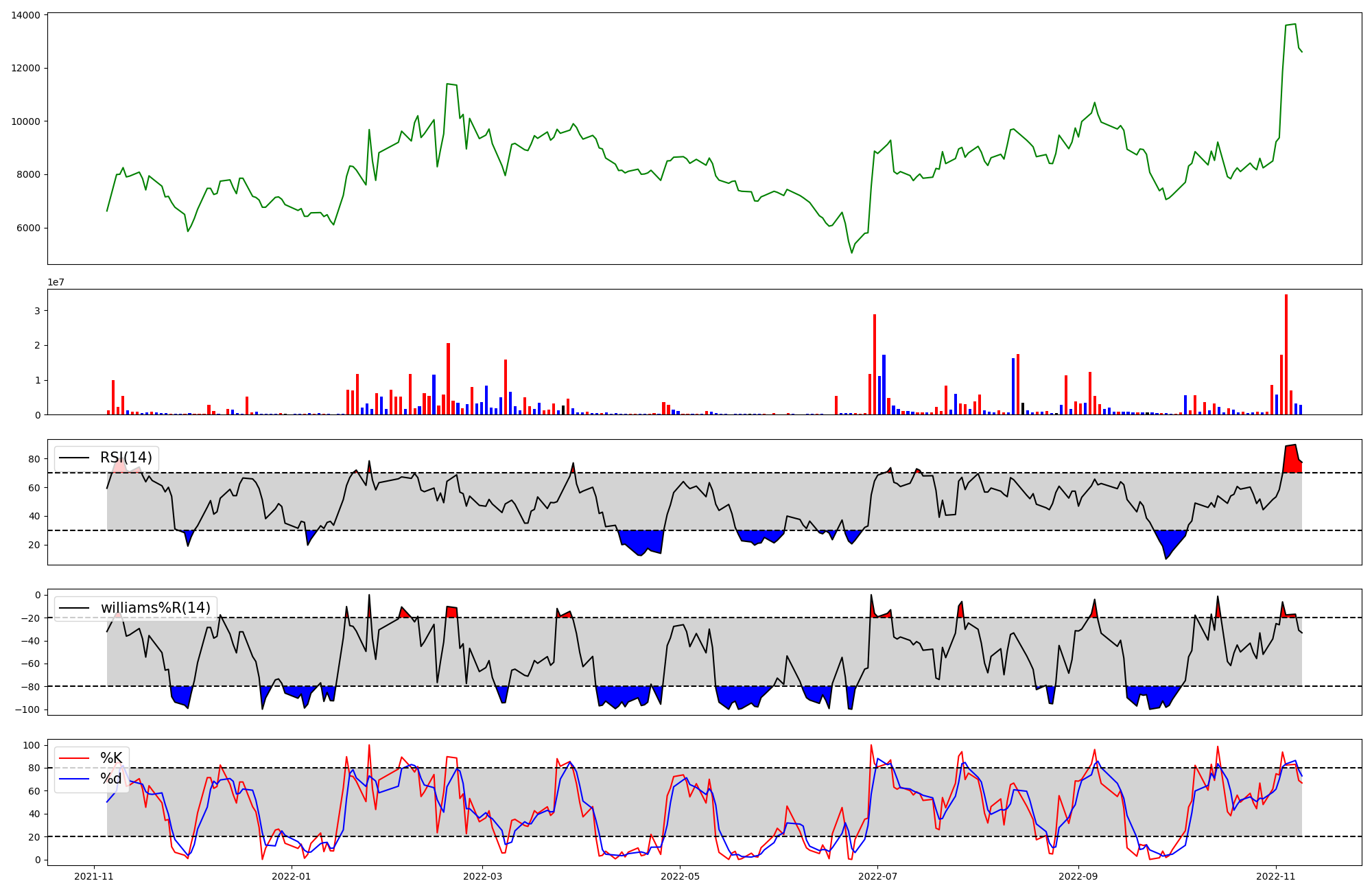Click the 2022-11 x-axis date label
Viewport: 1372px width, 892px height.
1275,876
